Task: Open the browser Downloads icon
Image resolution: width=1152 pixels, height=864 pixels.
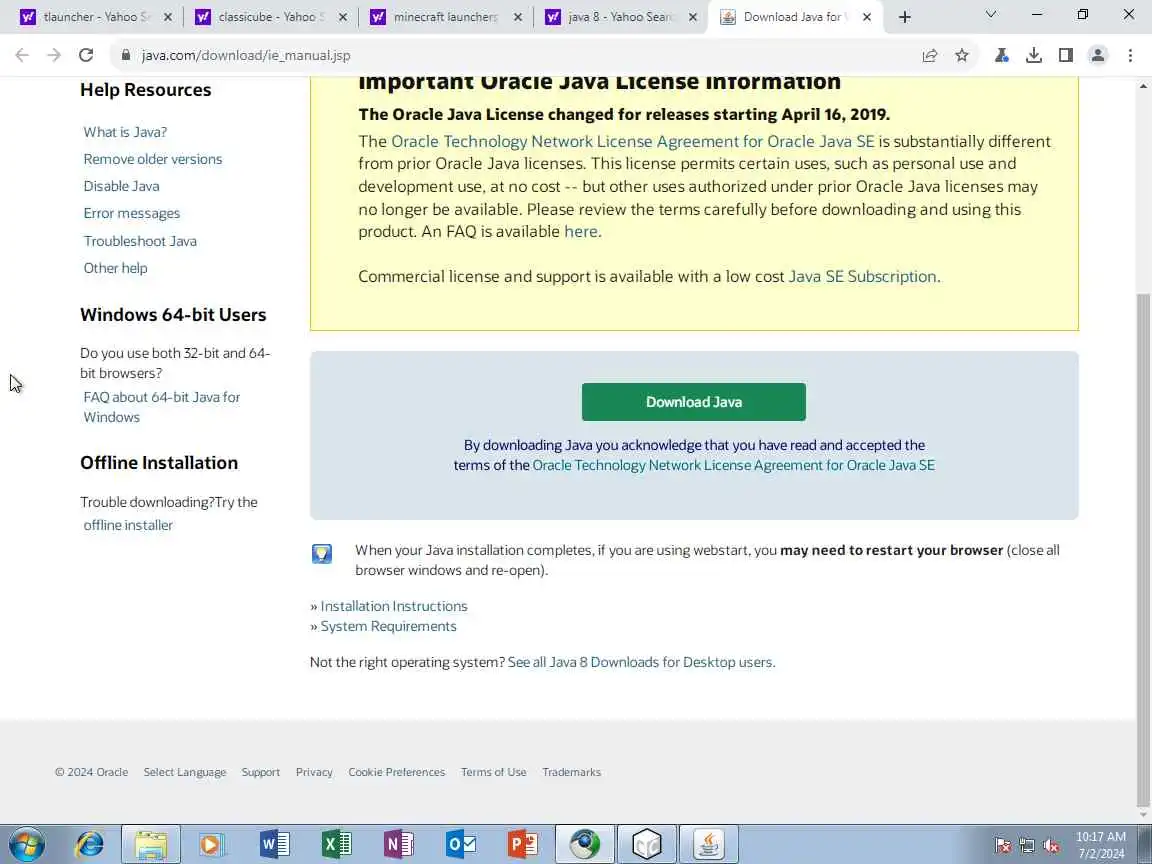Action: [x=1034, y=55]
